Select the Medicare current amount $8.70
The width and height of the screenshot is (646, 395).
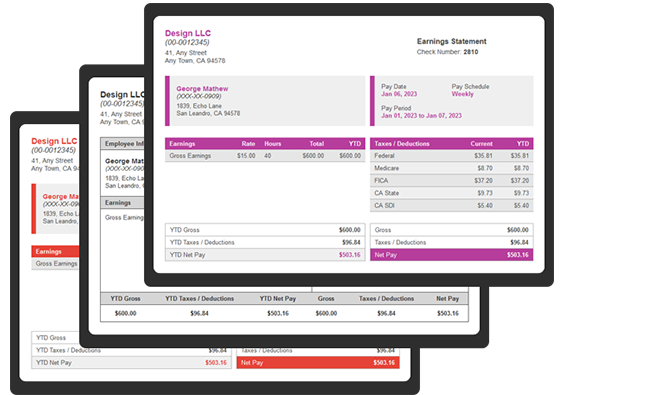click(x=485, y=168)
